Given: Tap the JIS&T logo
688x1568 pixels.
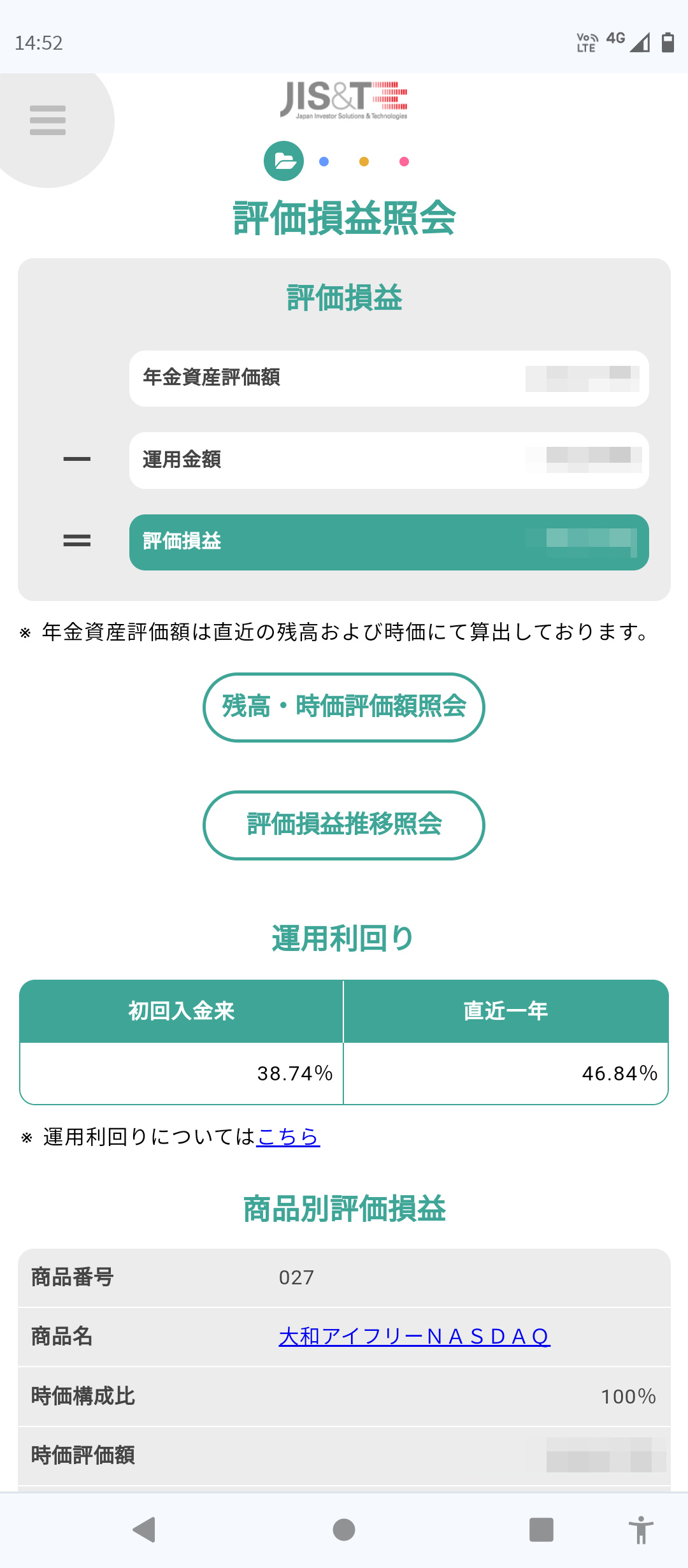Looking at the screenshot, I should click(344, 100).
